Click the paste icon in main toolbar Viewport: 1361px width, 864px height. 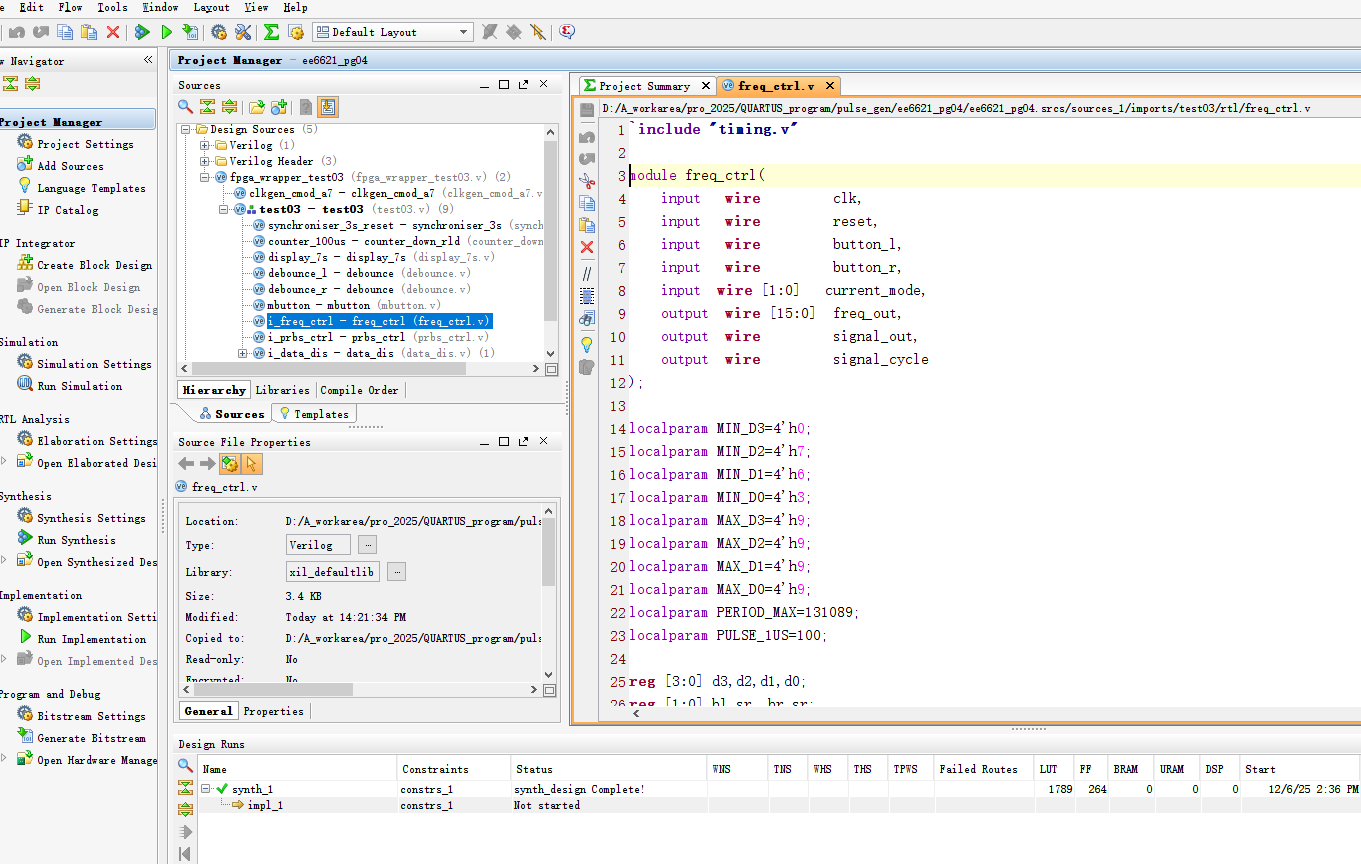pos(89,32)
